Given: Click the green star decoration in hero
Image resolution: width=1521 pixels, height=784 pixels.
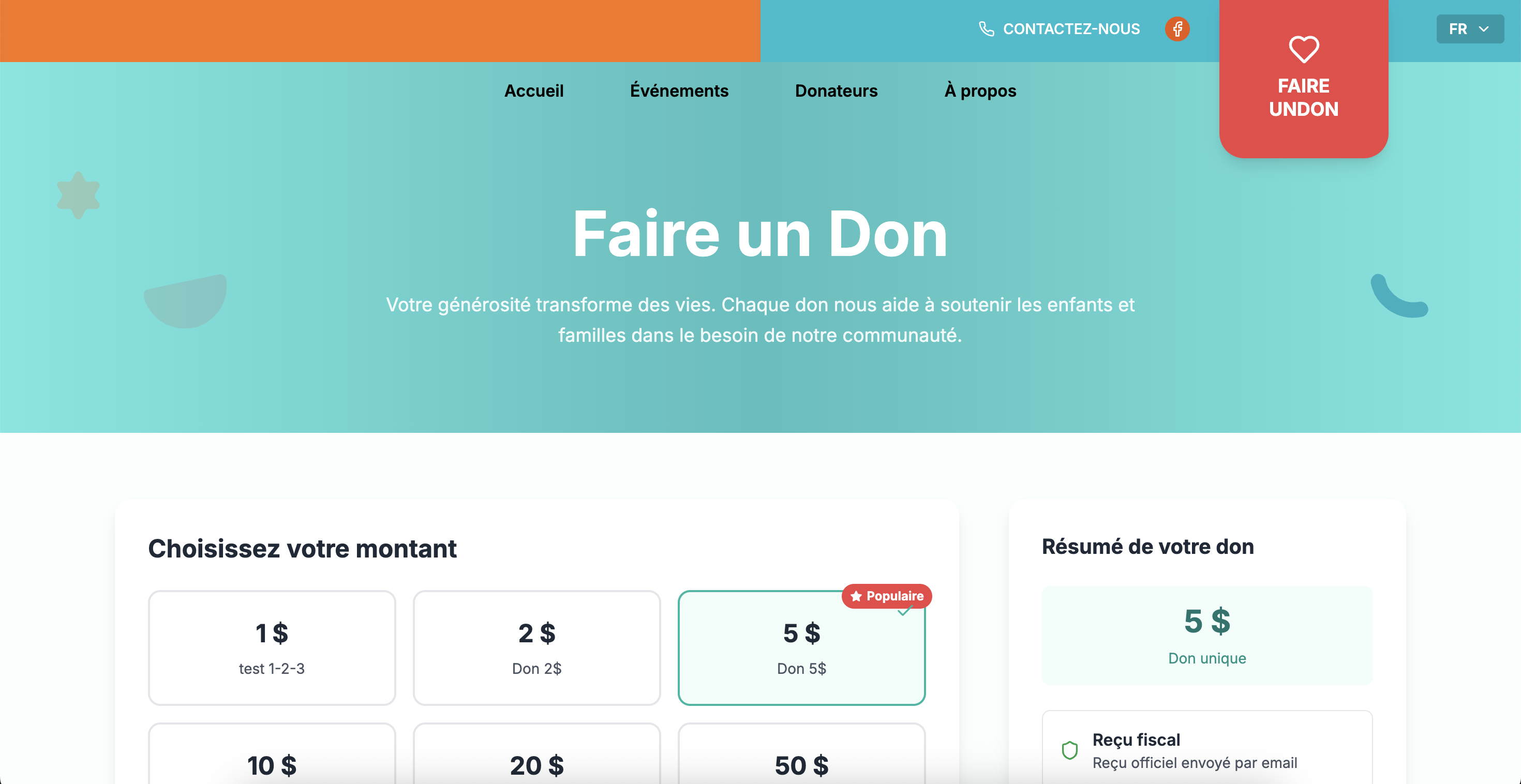Looking at the screenshot, I should click(x=78, y=195).
